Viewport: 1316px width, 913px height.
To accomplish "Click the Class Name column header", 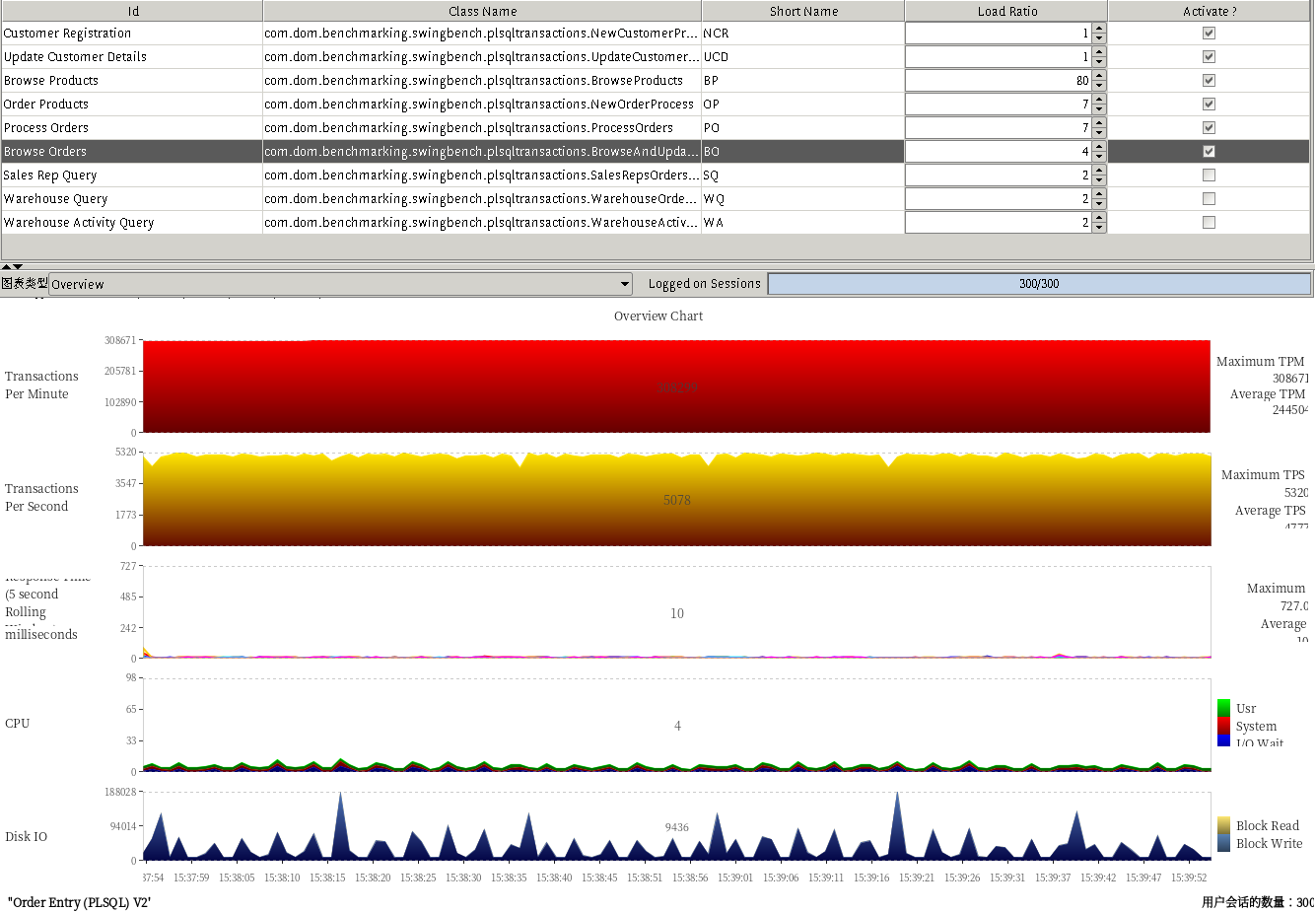I will pyautogui.click(x=482, y=11).
